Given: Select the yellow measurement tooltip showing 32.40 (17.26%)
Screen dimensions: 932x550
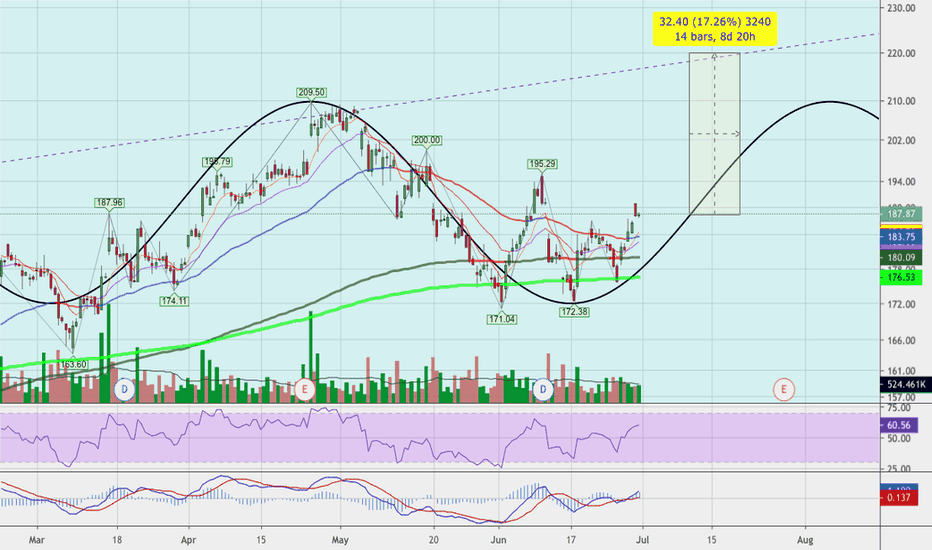Looking at the screenshot, I should [715, 29].
